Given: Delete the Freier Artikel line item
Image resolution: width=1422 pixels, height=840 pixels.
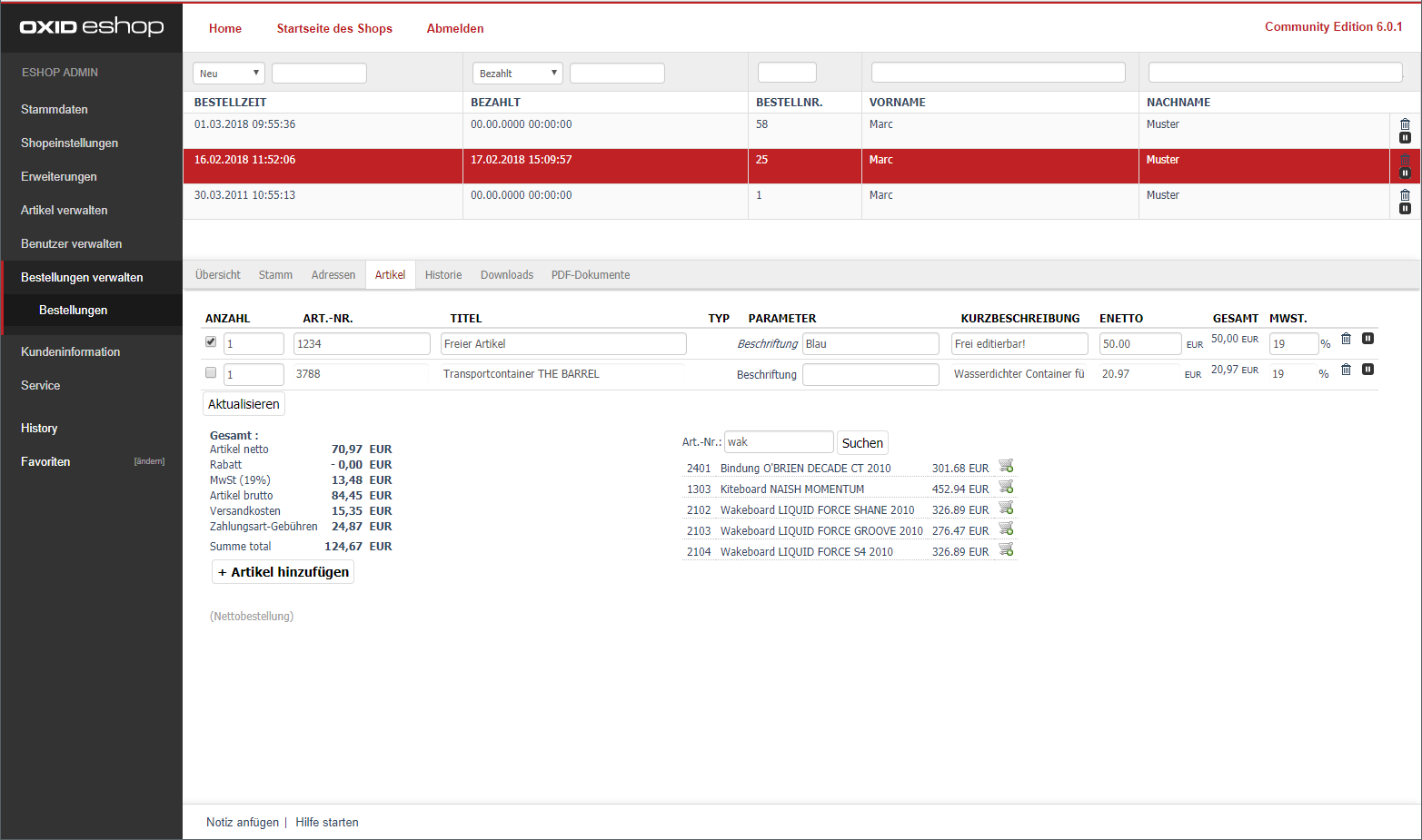Looking at the screenshot, I should 1346,339.
